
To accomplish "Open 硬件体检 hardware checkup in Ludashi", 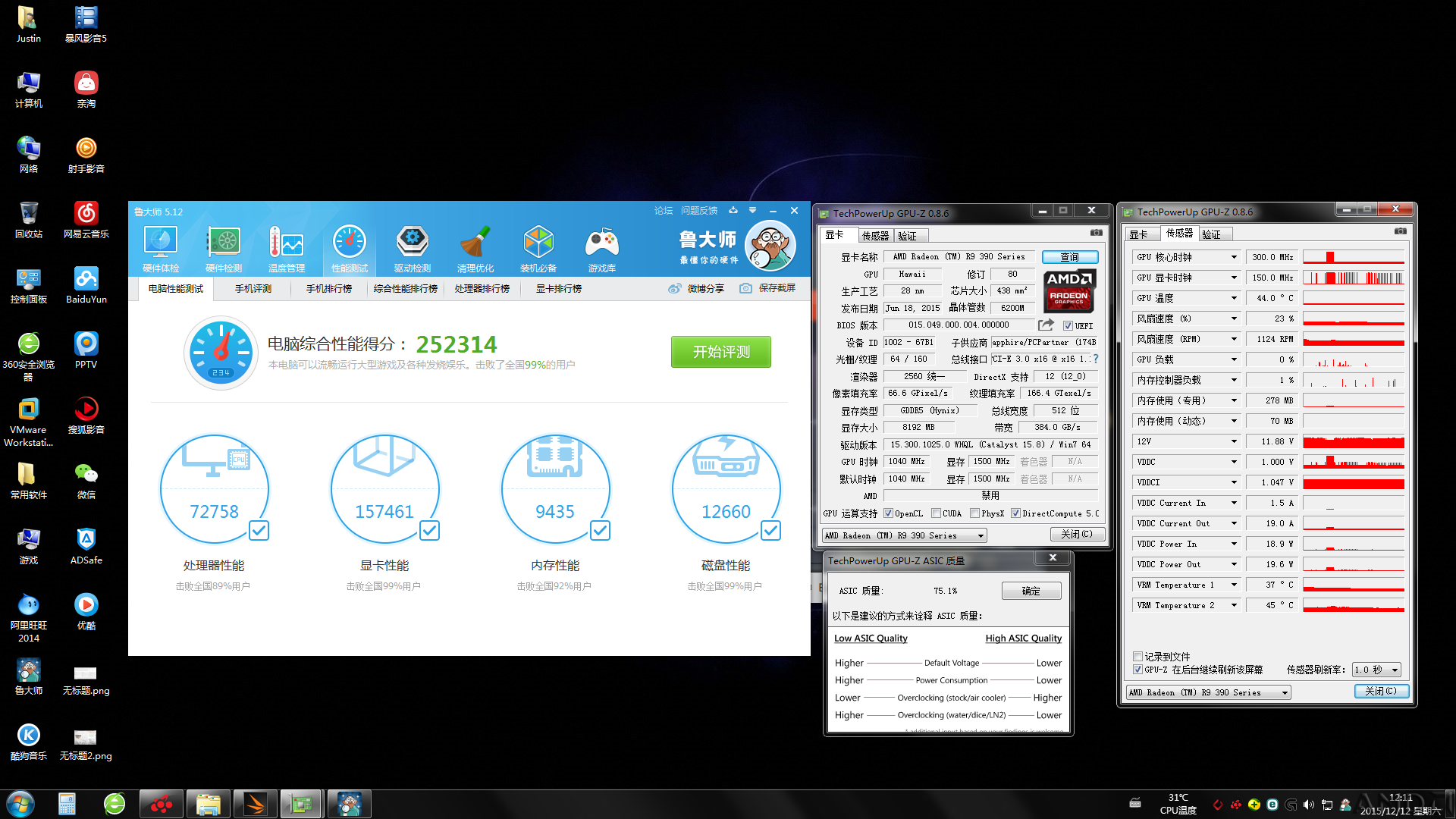I will [x=161, y=249].
